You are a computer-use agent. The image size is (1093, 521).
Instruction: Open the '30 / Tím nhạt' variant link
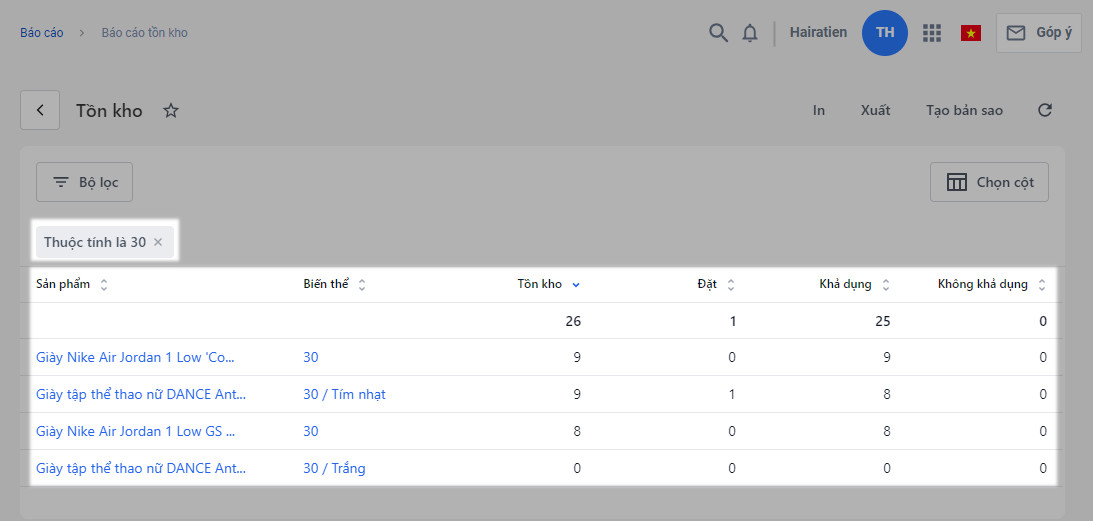click(x=344, y=394)
